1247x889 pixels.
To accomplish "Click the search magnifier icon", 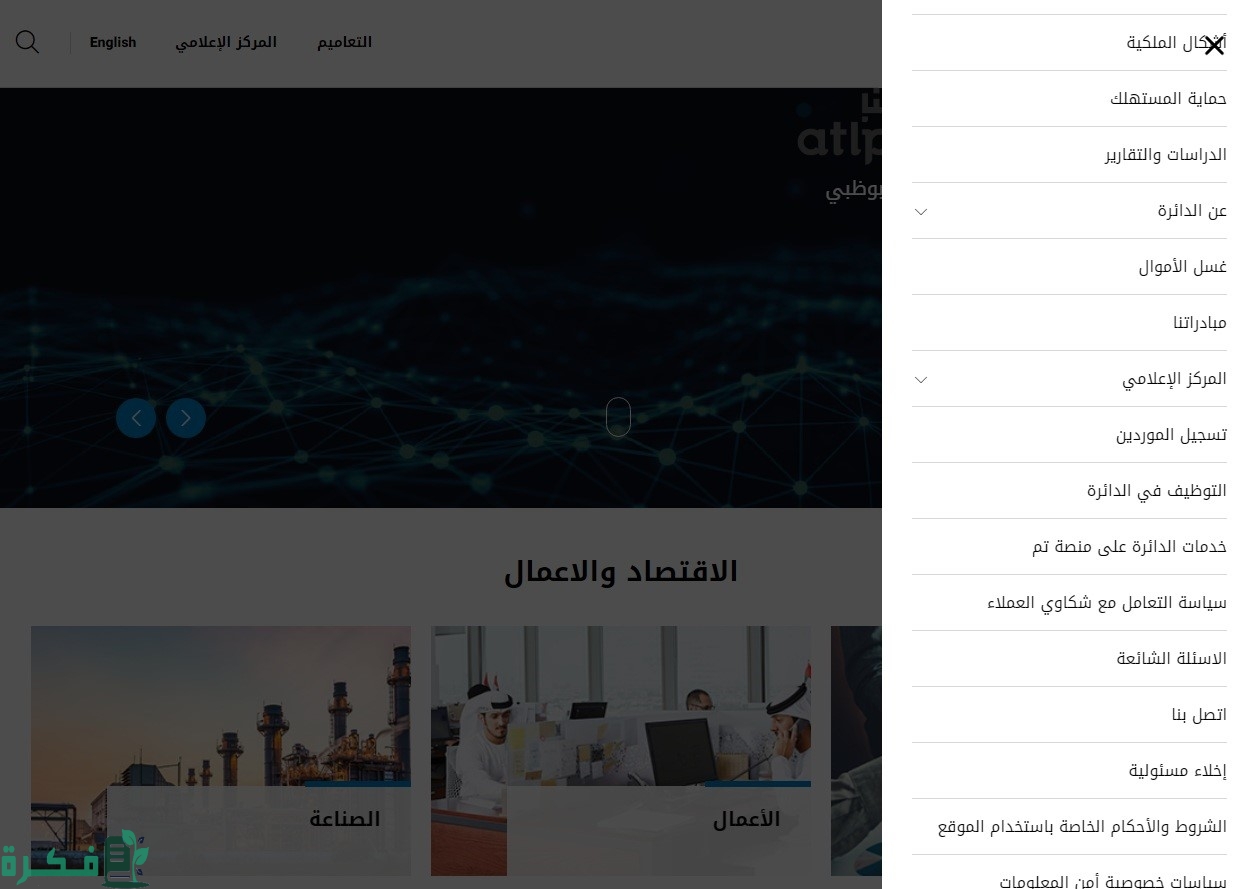I will (27, 42).
